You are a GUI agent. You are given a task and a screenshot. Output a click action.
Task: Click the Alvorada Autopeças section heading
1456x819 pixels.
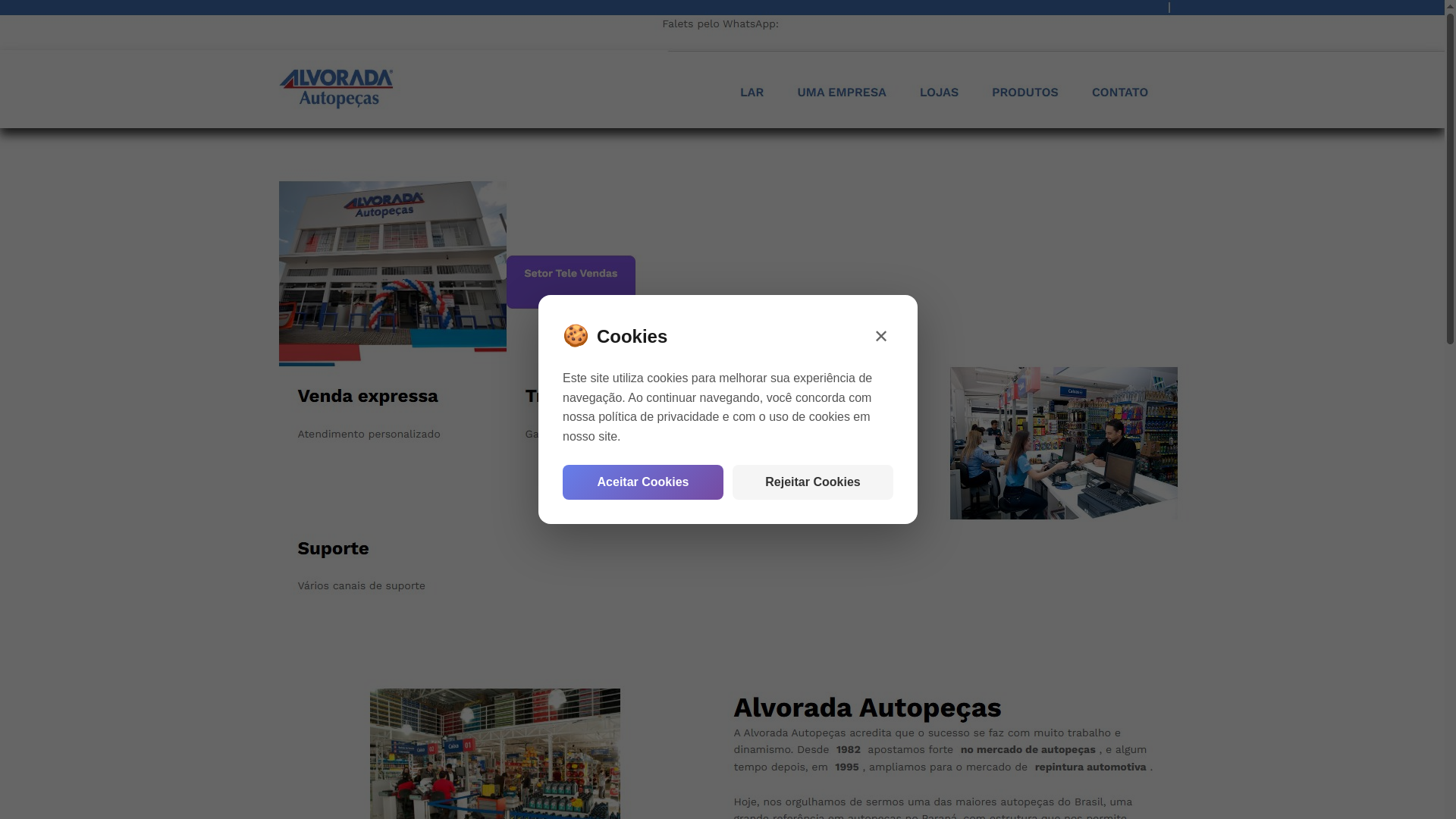click(867, 708)
